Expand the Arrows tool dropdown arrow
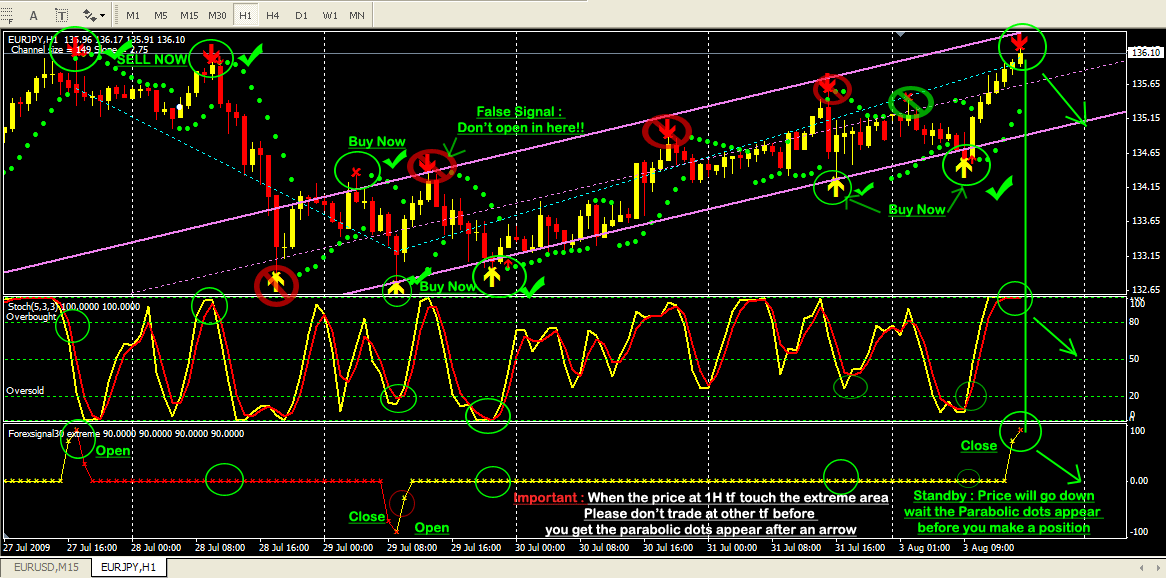The image size is (1166, 579). (x=104, y=15)
